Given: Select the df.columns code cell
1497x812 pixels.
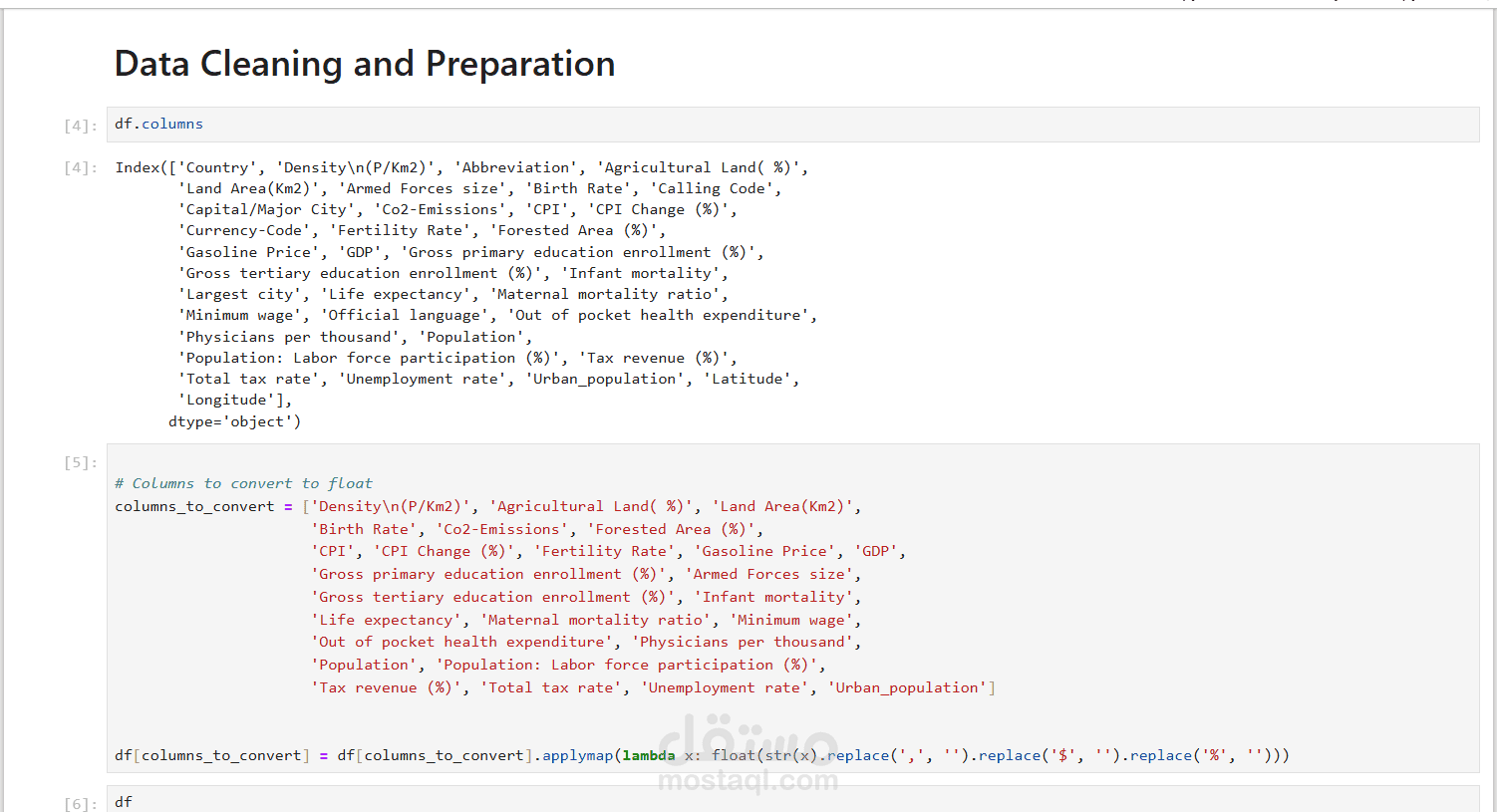Looking at the screenshot, I should (x=792, y=125).
